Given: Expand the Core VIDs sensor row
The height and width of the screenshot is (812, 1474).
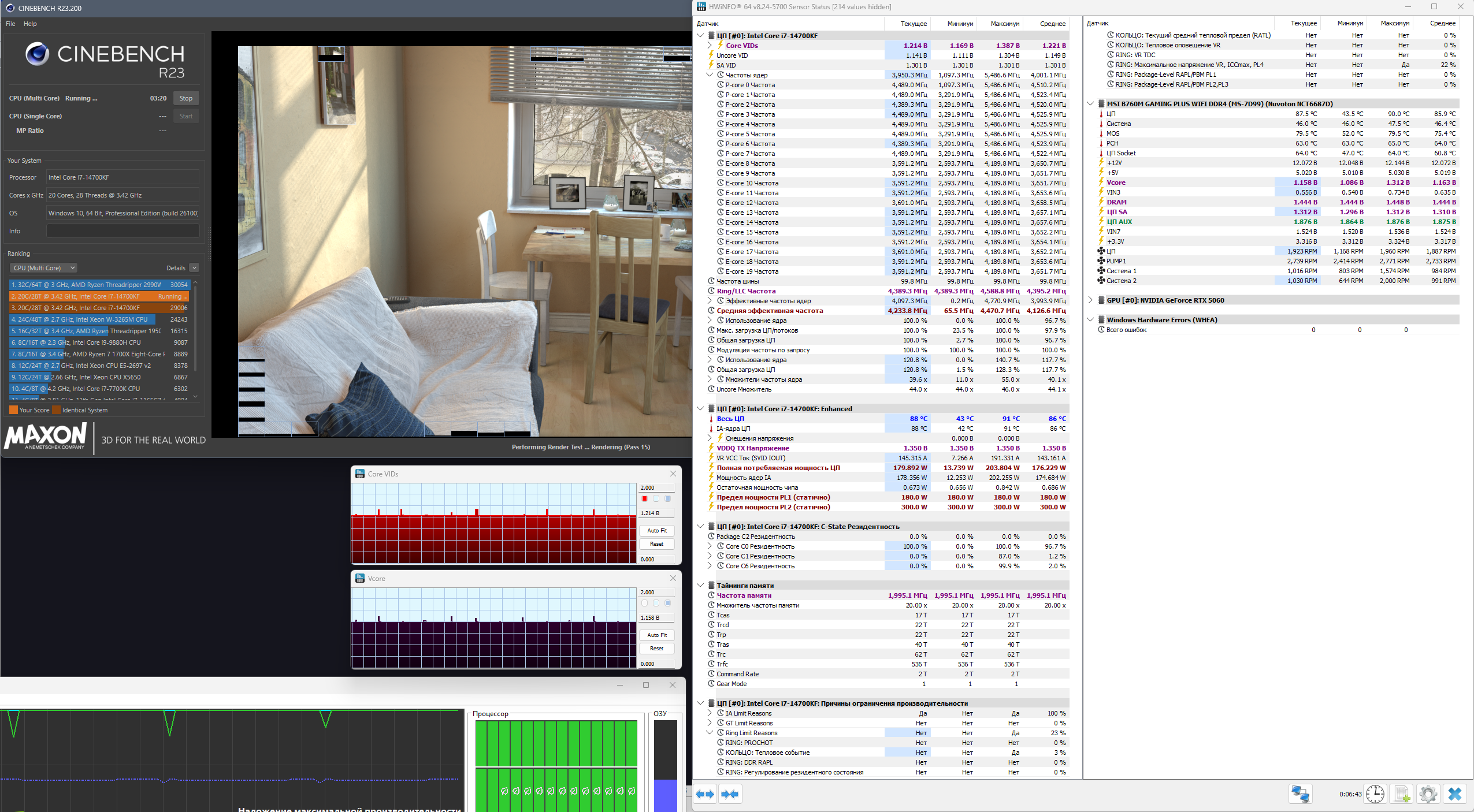Looking at the screenshot, I should pos(710,46).
